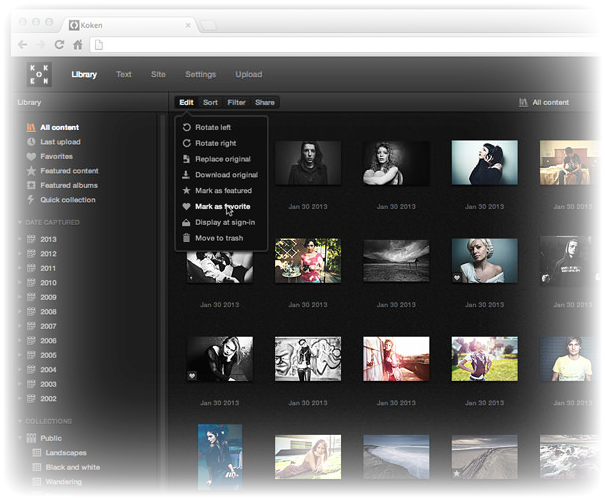Open the Upload tab
The image size is (605, 500).
[x=249, y=74]
